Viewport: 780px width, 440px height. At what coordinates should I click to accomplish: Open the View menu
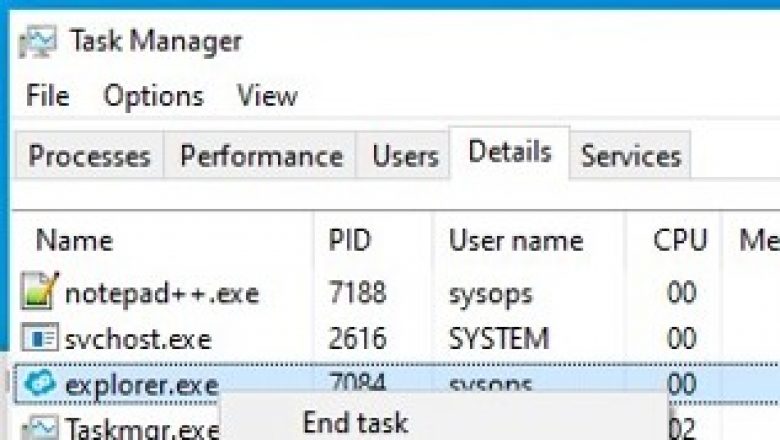pyautogui.click(x=267, y=96)
